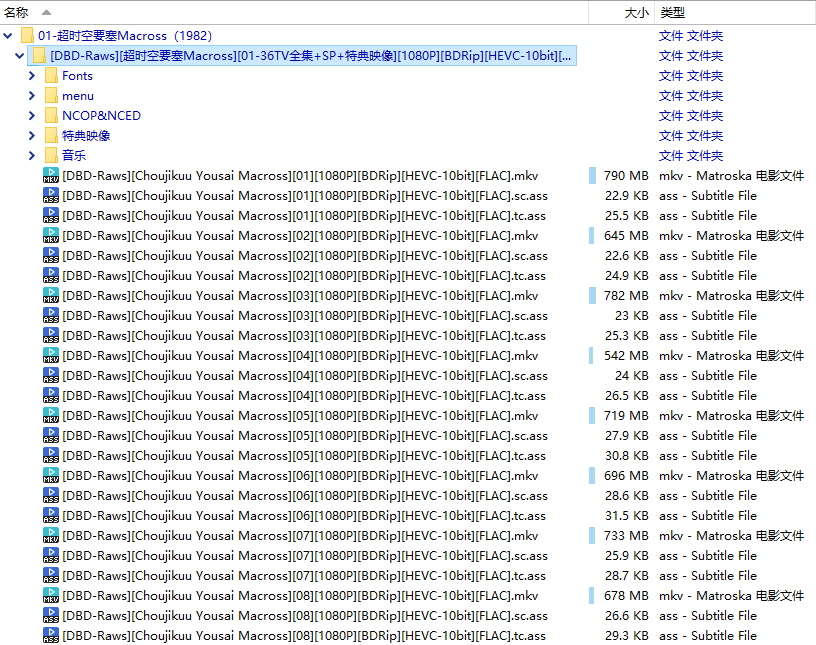Expand the menu folder
This screenshot has height=645, width=816.
tap(32, 96)
